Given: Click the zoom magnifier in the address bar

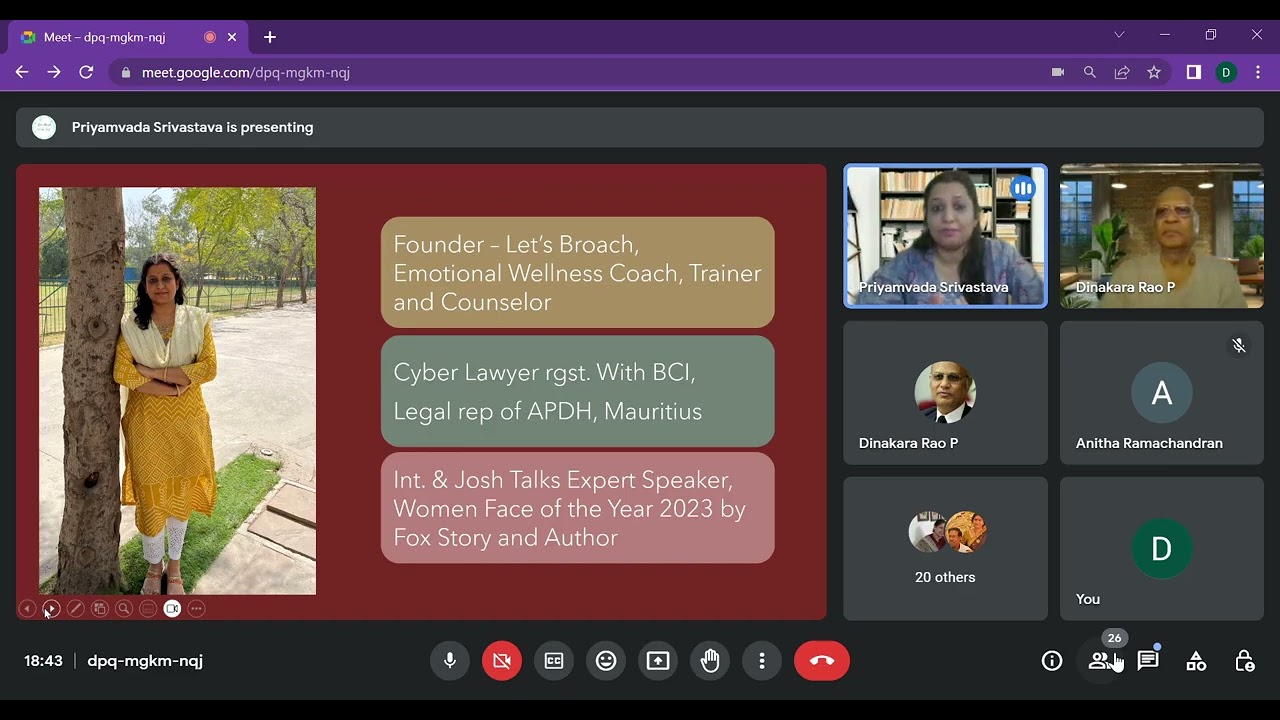Looking at the screenshot, I should [x=1090, y=72].
